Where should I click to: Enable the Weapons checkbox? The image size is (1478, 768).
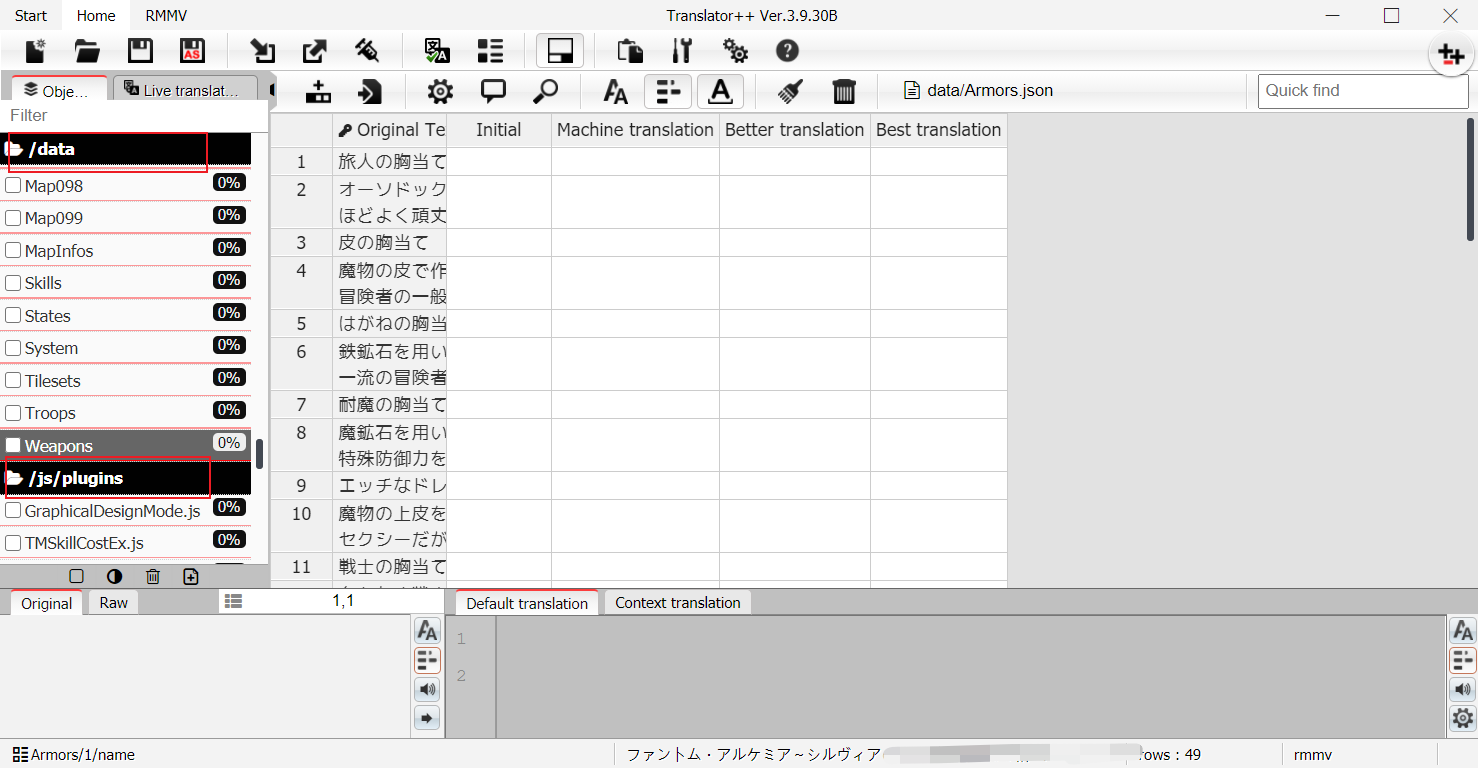[x=14, y=444]
